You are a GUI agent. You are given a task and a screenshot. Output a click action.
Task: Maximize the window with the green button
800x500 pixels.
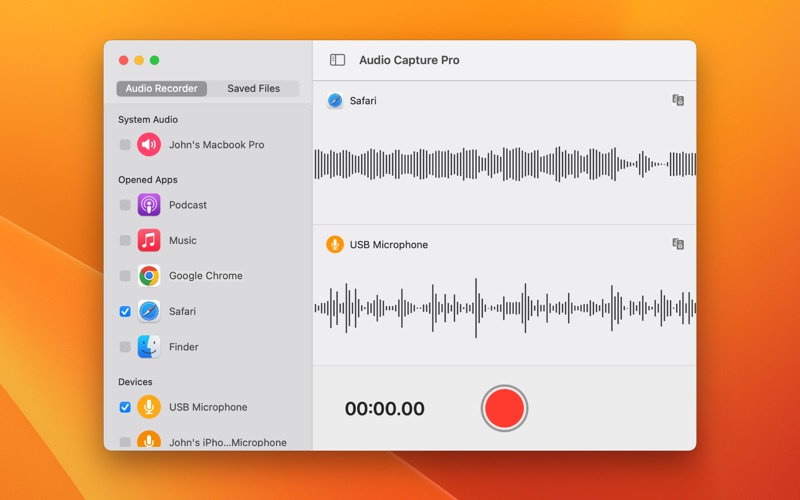pos(155,60)
